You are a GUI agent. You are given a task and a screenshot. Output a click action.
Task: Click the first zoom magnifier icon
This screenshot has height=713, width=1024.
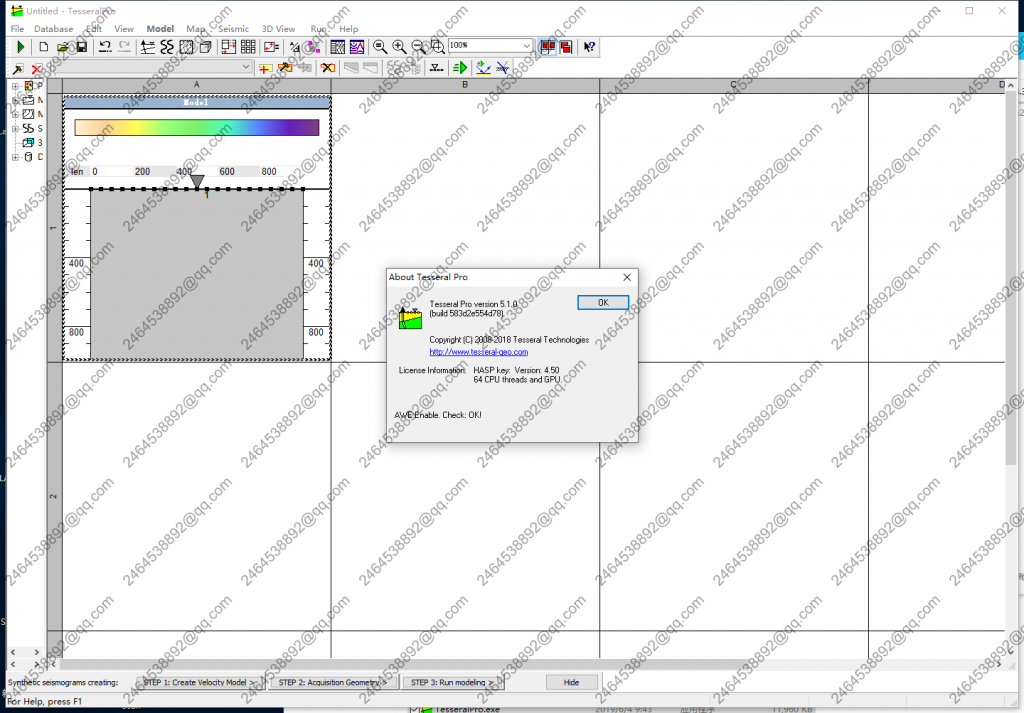tap(380, 47)
